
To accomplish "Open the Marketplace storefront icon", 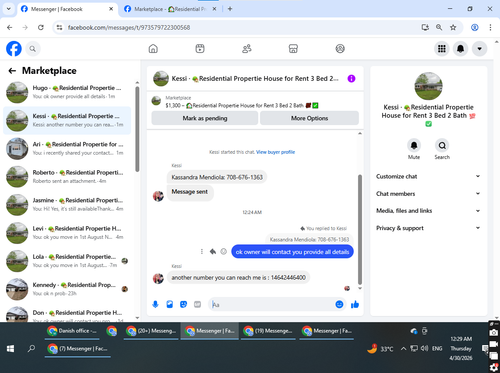I will [x=293, y=49].
